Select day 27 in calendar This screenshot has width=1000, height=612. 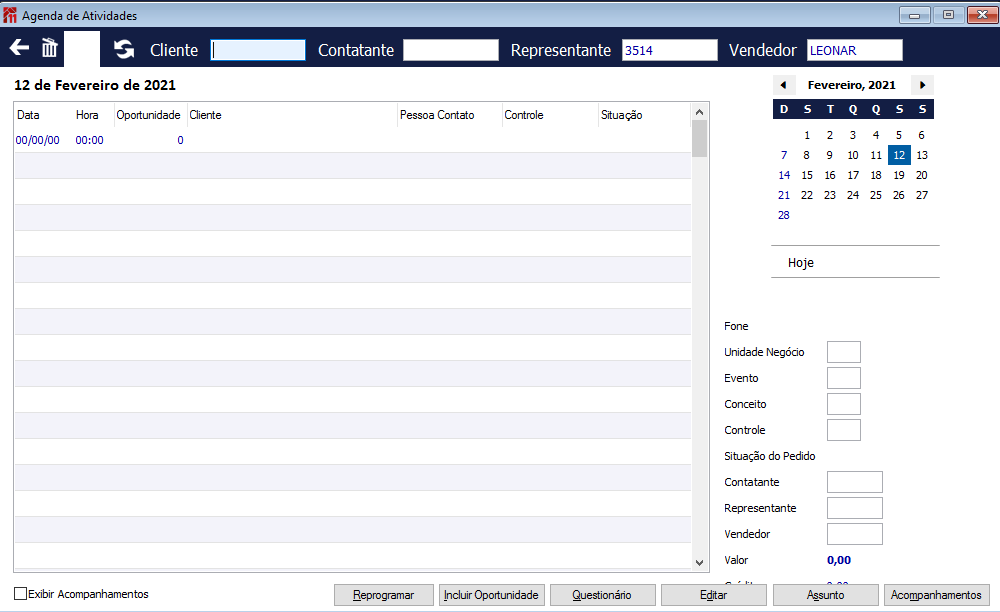click(x=922, y=195)
